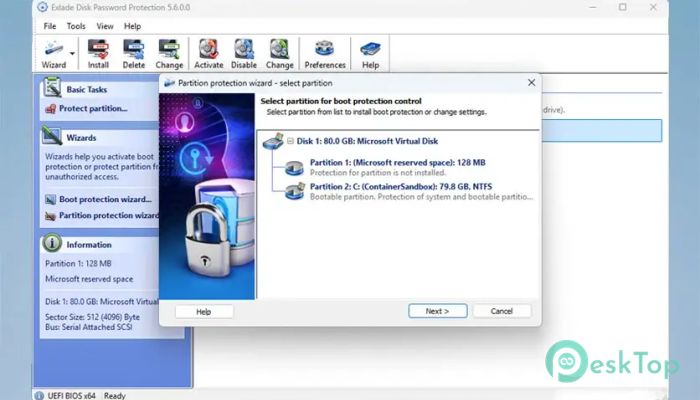Click the Wizards panel header icon
700x400 pixels.
click(x=52, y=136)
